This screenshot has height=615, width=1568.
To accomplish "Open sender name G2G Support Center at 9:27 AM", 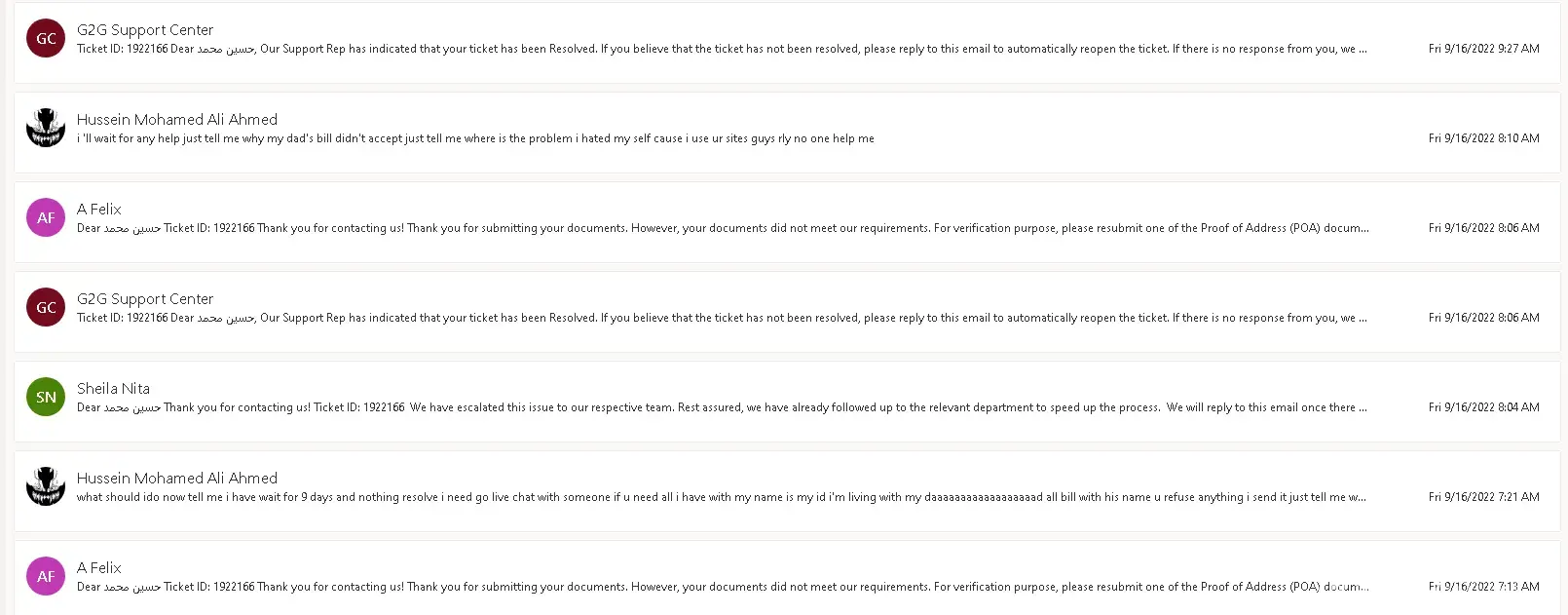I will pos(145,30).
